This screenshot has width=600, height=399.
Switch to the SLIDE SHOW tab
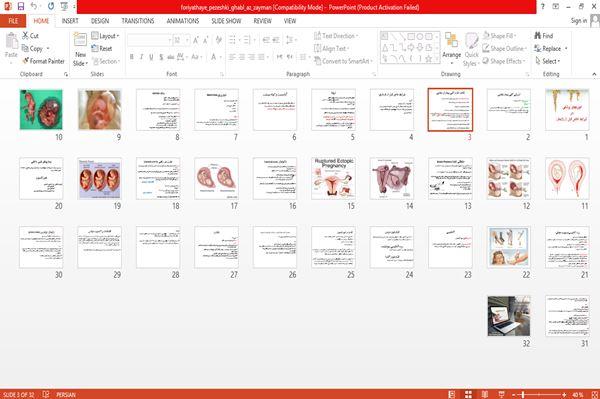(226, 21)
